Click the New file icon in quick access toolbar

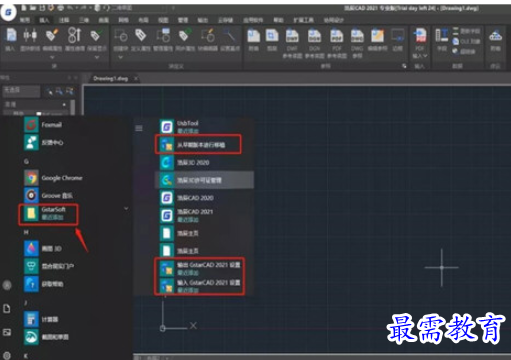coord(24,7)
